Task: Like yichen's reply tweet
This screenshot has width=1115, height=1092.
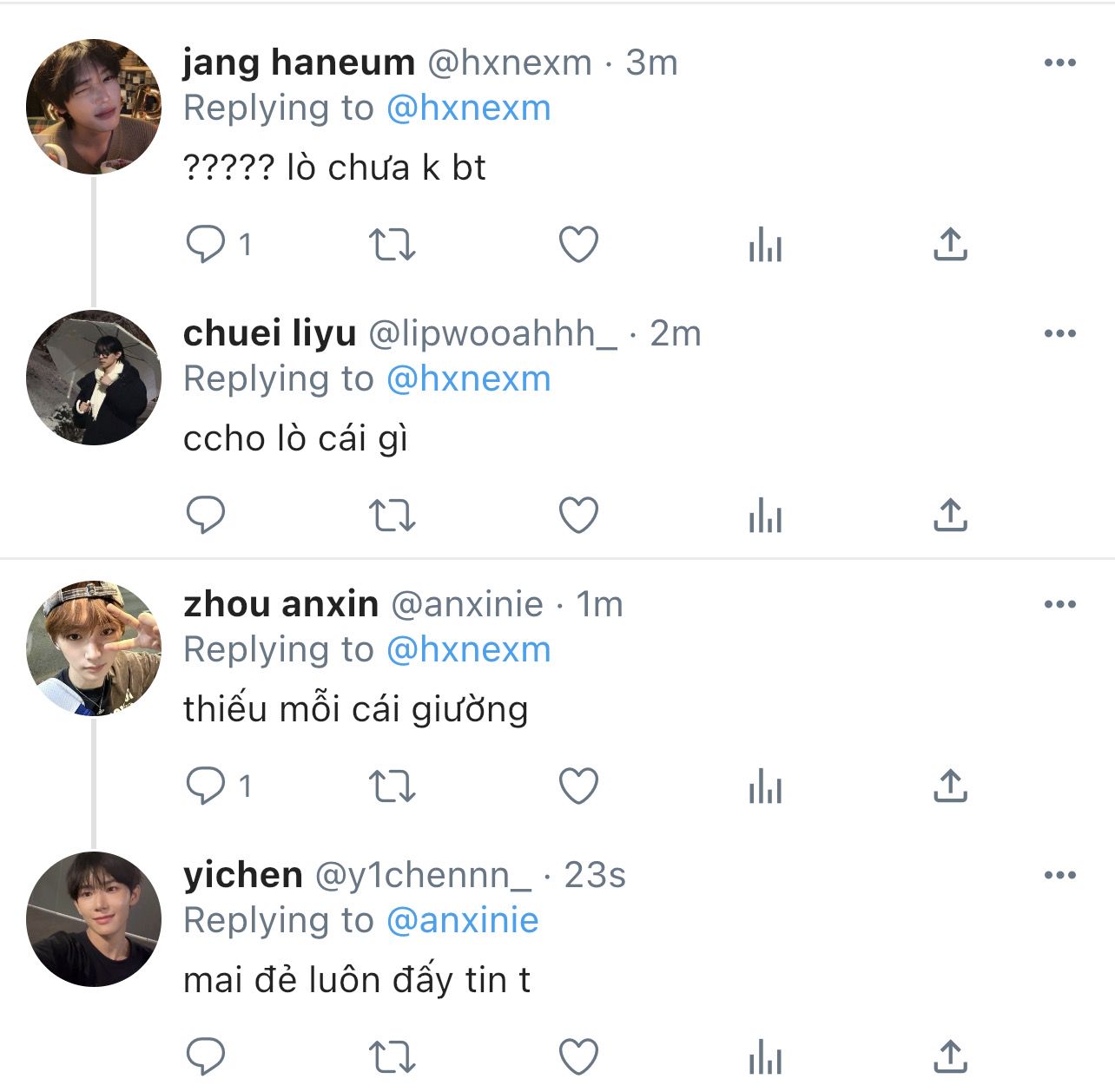Action: pyautogui.click(x=578, y=1057)
